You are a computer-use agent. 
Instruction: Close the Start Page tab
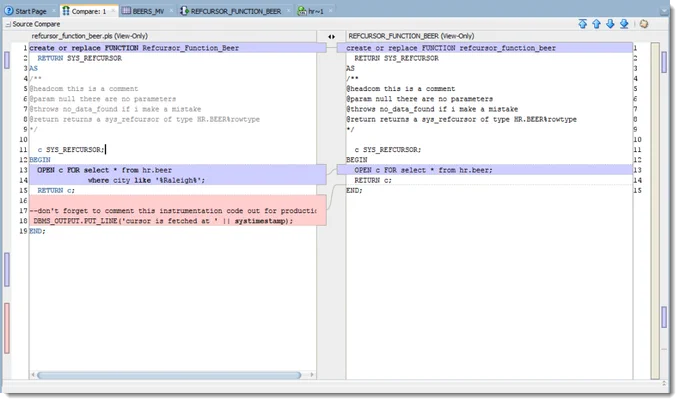pos(54,11)
